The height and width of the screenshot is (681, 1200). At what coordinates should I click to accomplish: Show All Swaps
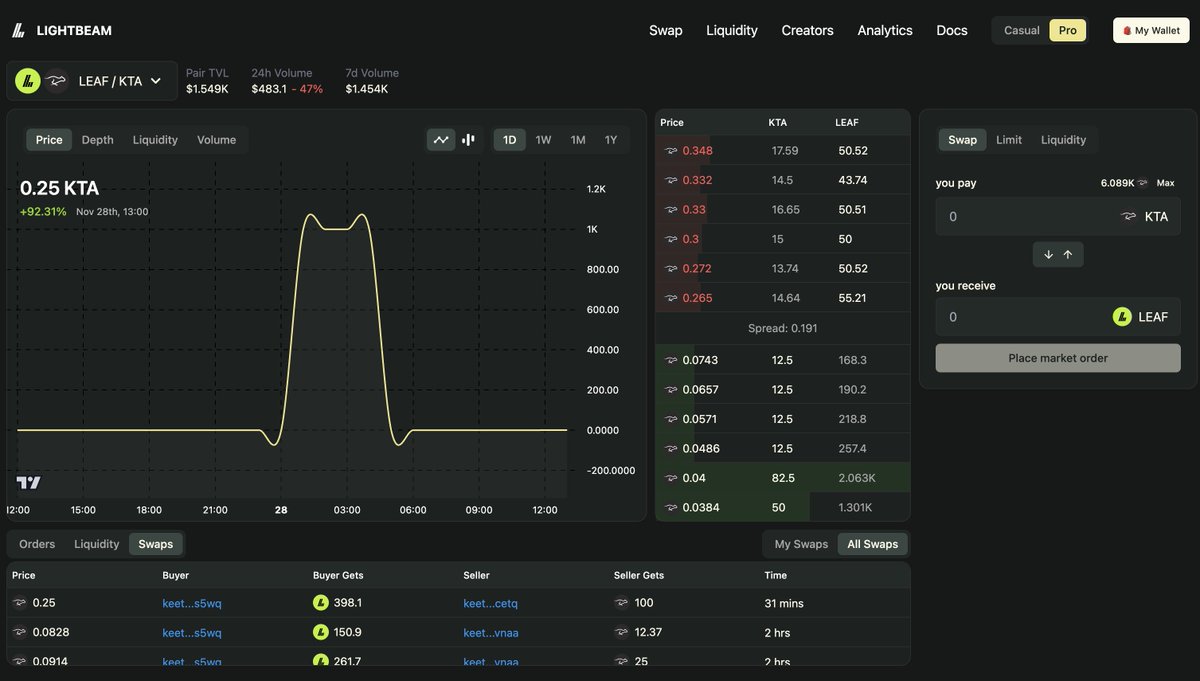tap(873, 544)
